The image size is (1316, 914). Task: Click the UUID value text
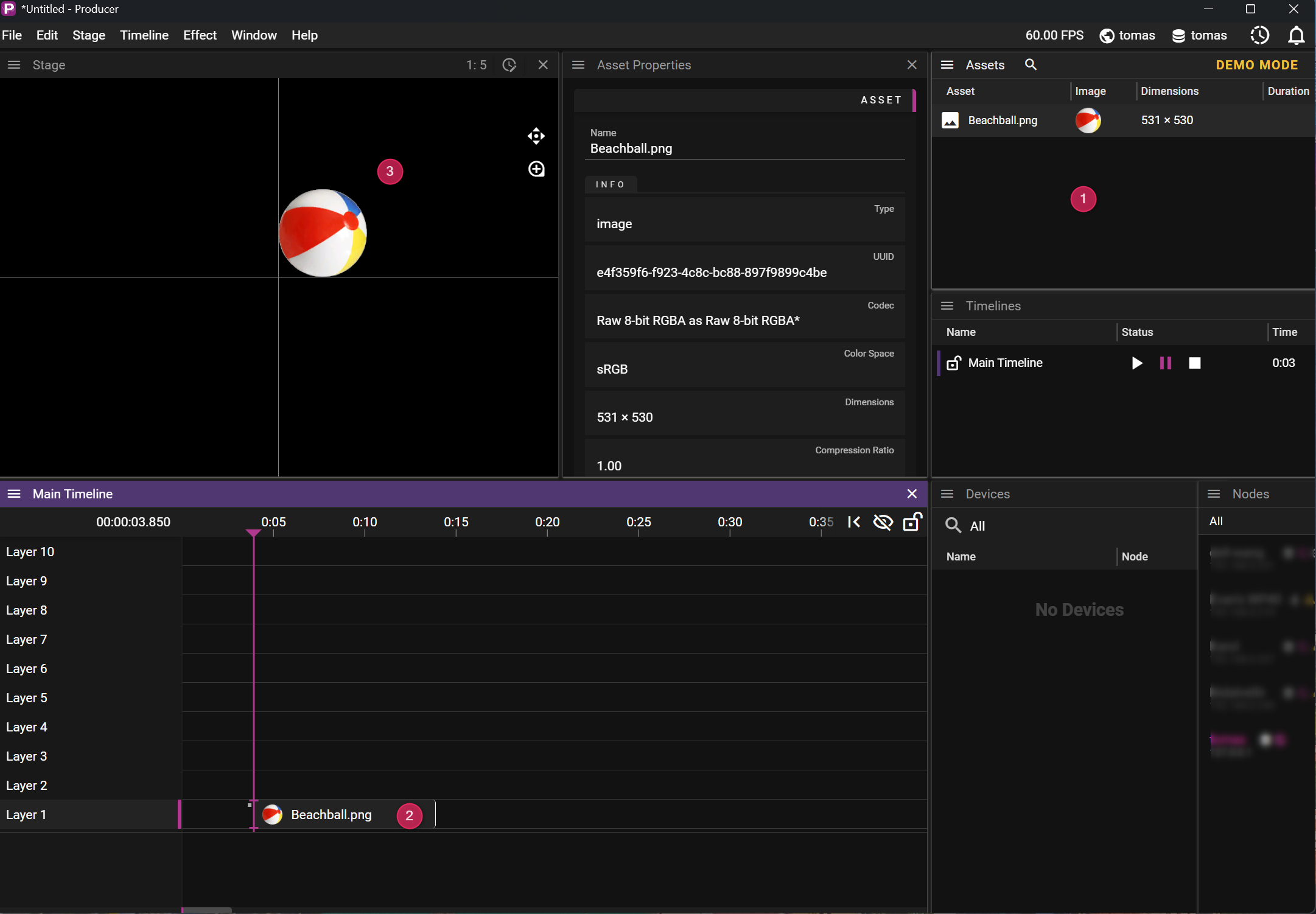(712, 273)
